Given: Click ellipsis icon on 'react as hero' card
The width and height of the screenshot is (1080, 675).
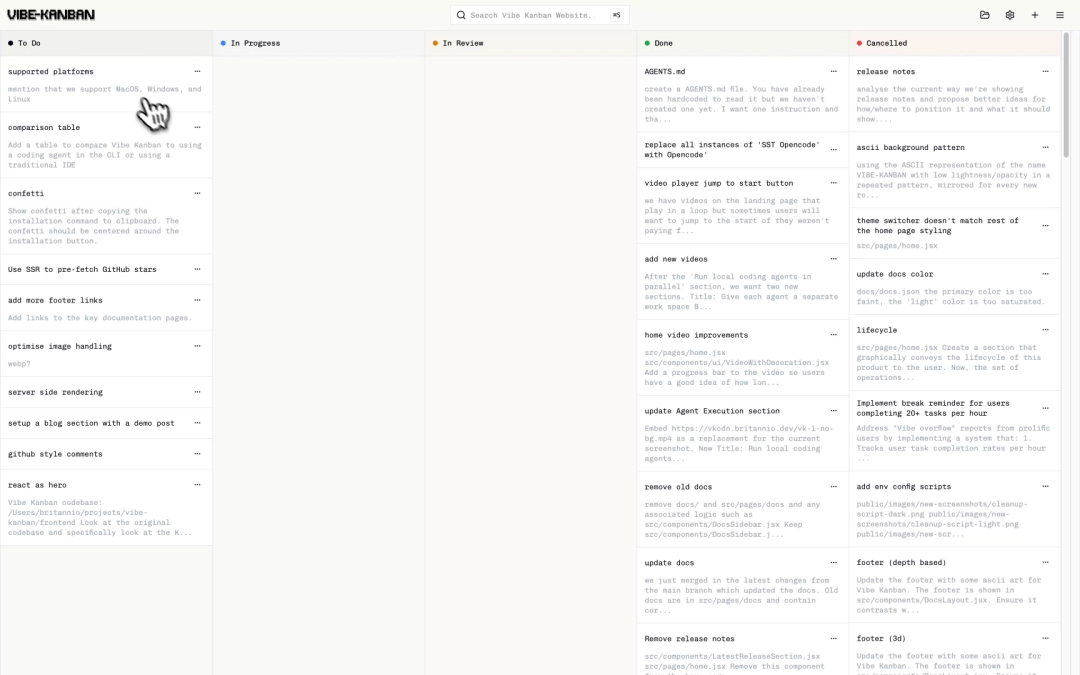Looking at the screenshot, I should coord(197,485).
